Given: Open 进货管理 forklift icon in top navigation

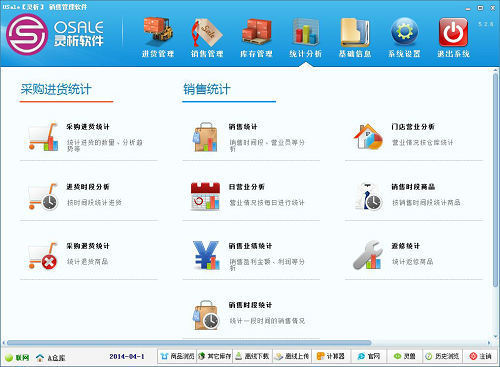Looking at the screenshot, I should pos(158,38).
